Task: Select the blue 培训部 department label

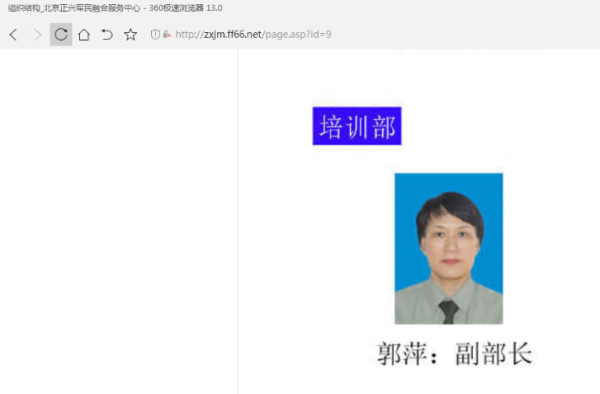Action: click(x=357, y=126)
